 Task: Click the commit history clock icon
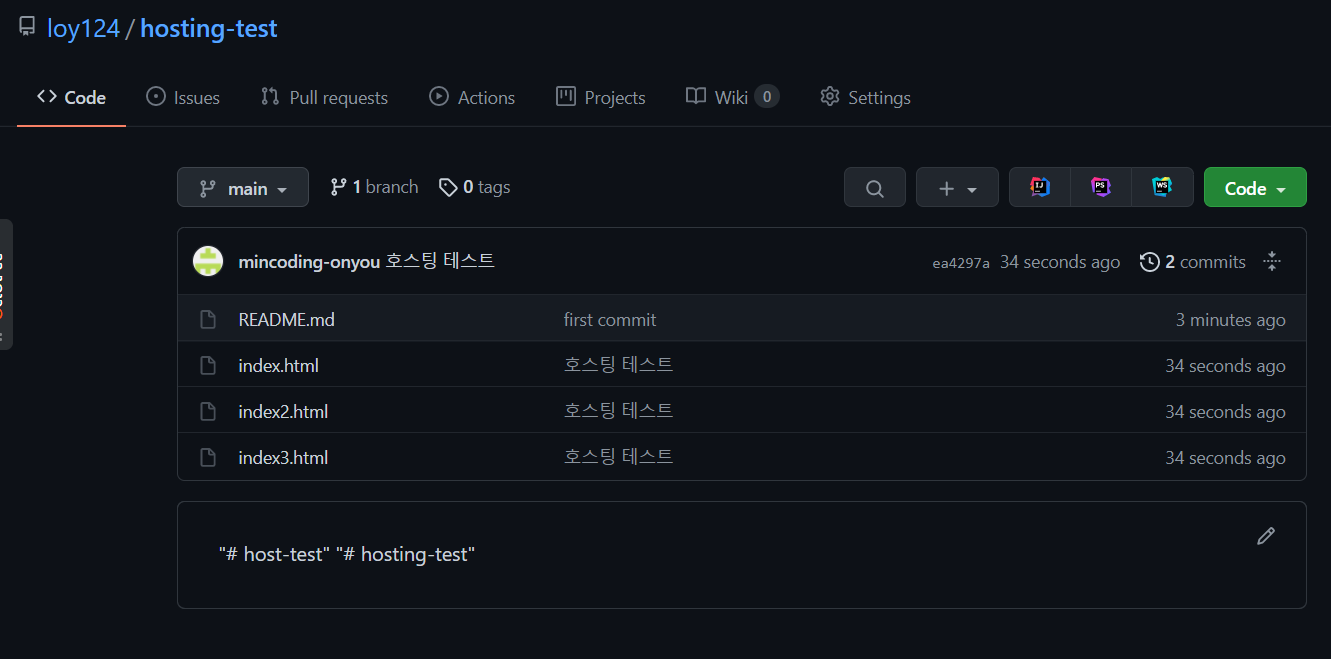[1150, 262]
